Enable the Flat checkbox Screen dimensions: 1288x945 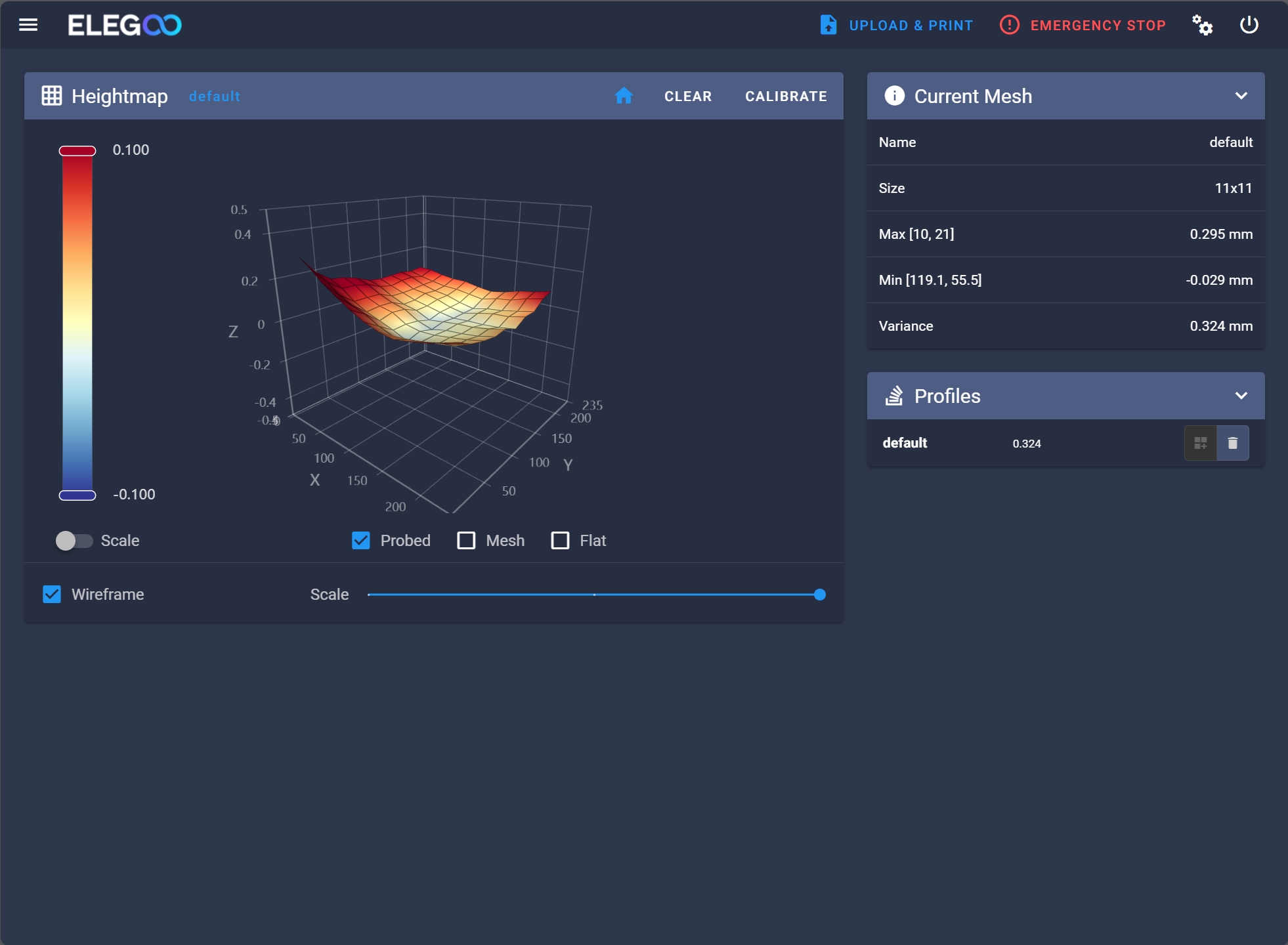tap(560, 541)
